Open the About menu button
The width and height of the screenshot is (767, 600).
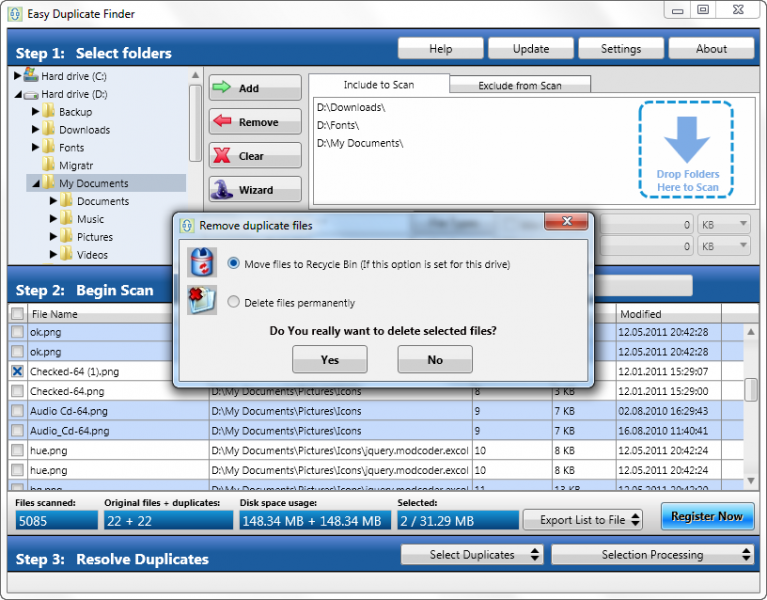711,48
